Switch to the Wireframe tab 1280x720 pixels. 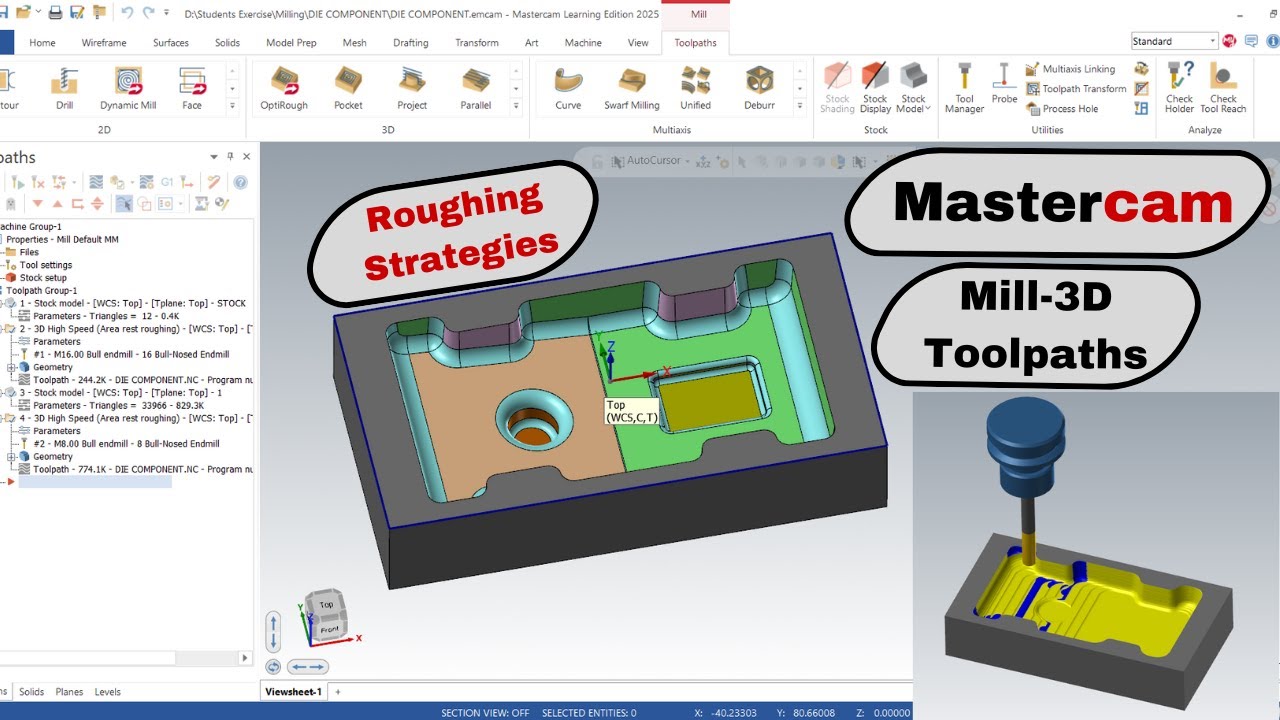104,43
